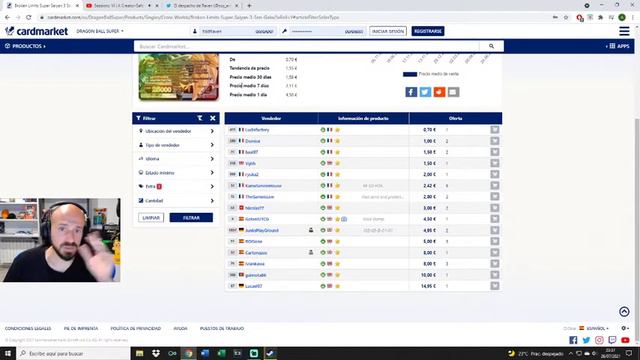Expand Tipo de vendedor filter
The image size is (640, 360).
point(176,145)
